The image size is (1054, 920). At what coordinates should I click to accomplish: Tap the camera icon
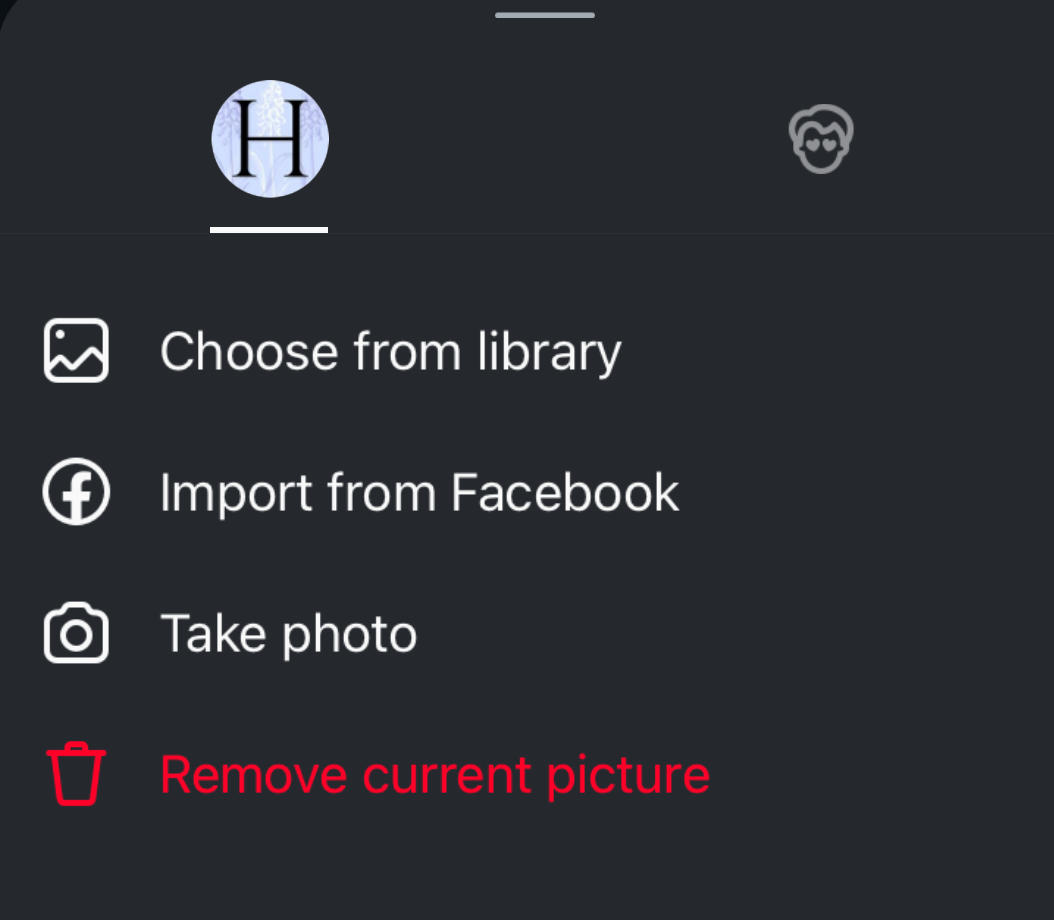click(76, 632)
